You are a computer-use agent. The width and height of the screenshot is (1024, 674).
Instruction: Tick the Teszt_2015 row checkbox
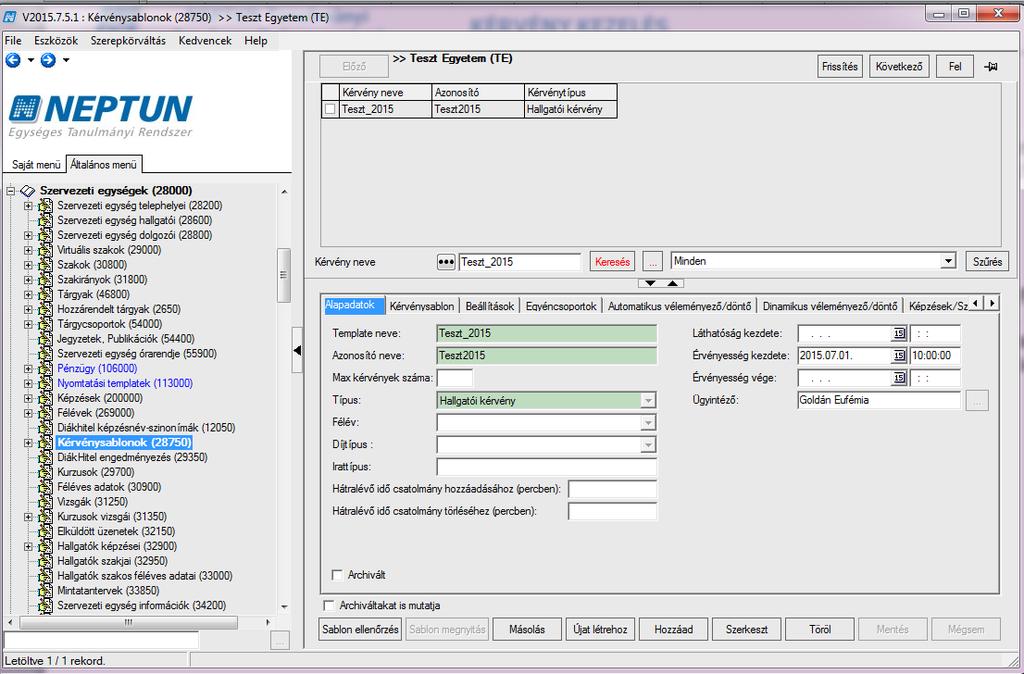coord(330,110)
